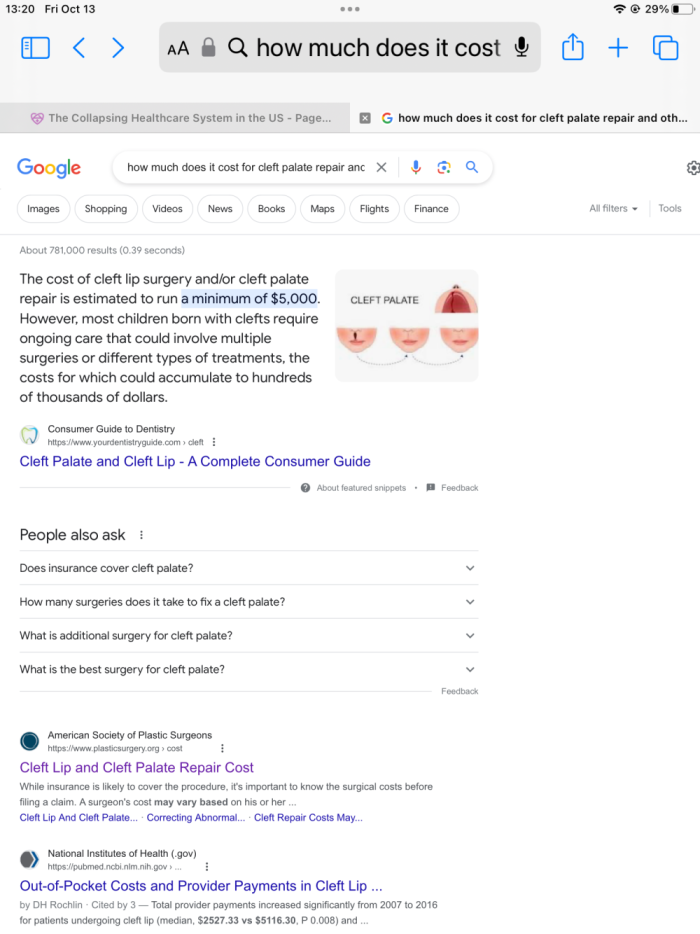The height and width of the screenshot is (934, 700).
Task: Open the Share sheet icon
Action: (572, 47)
